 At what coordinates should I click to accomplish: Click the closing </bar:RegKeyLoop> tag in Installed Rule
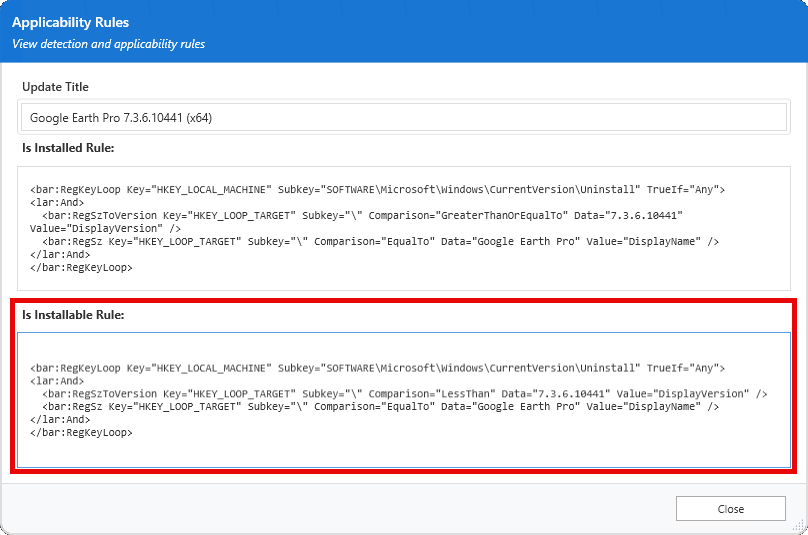coord(81,268)
